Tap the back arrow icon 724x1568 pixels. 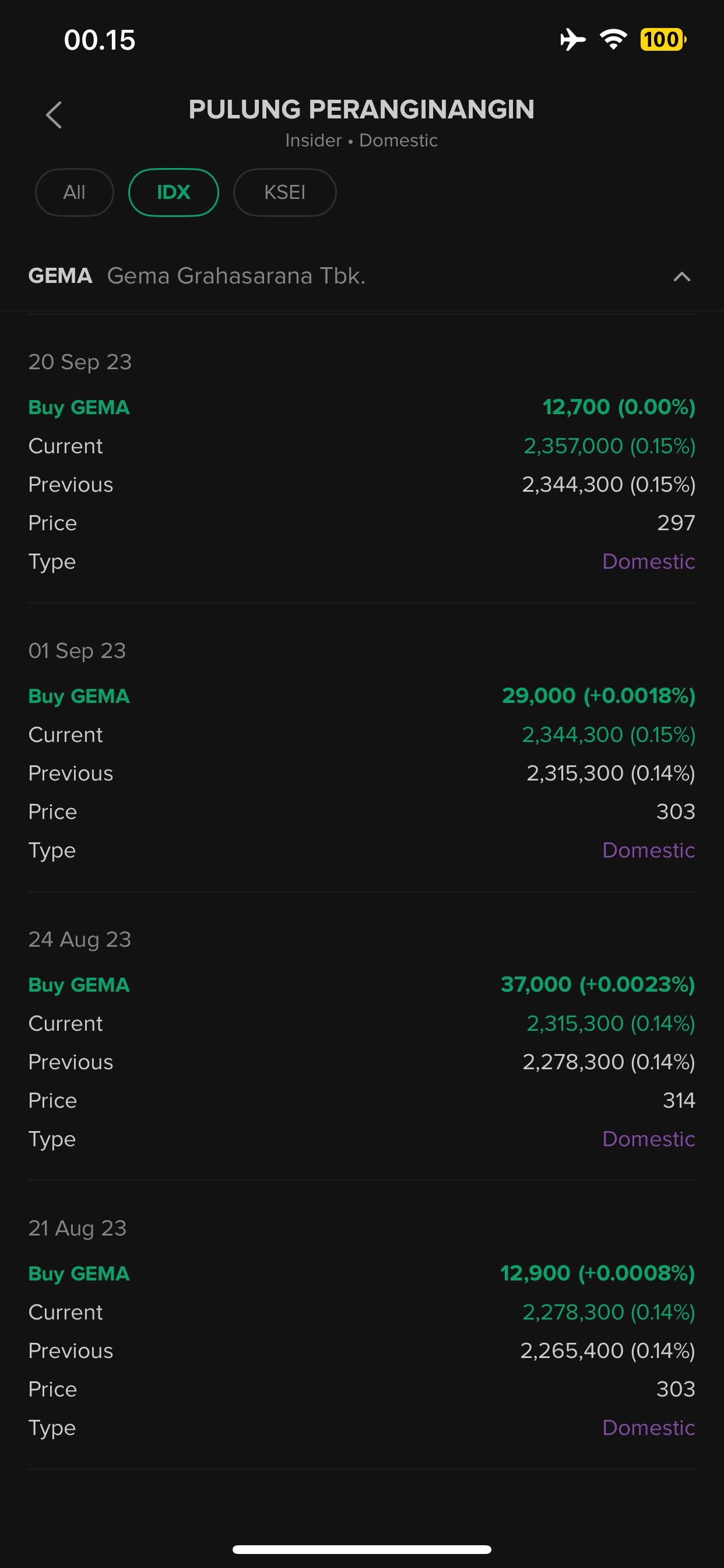click(54, 114)
